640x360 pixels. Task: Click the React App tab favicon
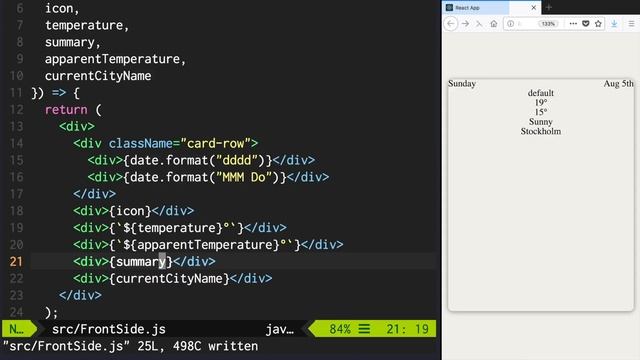click(x=449, y=8)
